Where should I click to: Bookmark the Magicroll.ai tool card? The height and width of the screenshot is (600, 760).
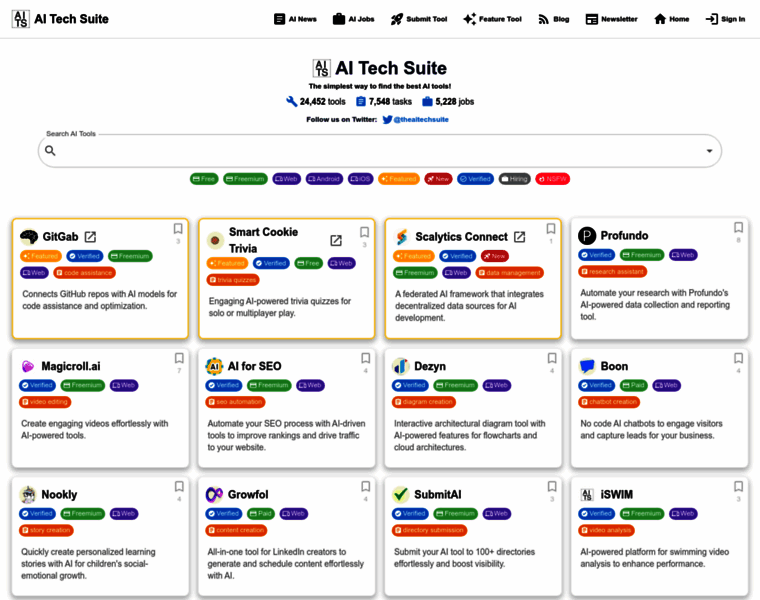click(179, 358)
